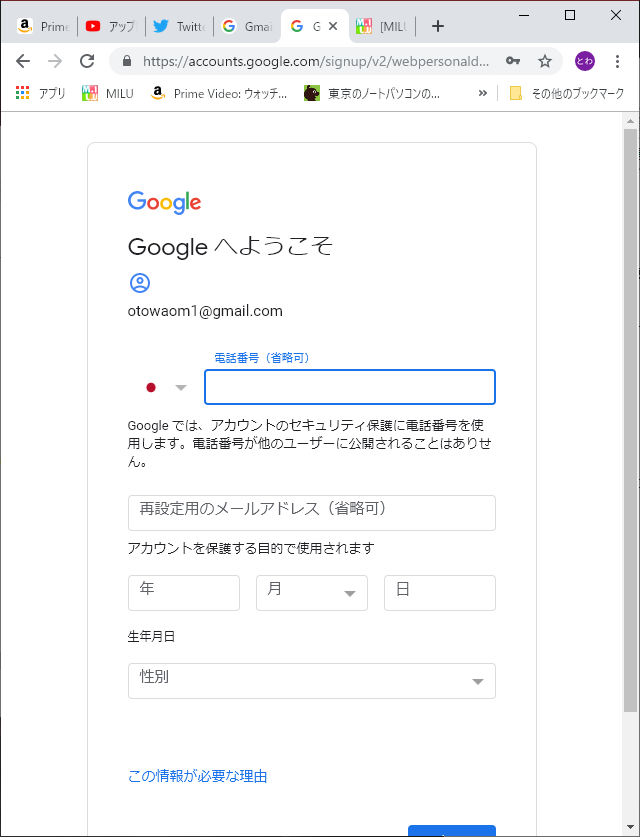Click the Google へようこそ heading
640x837 pixels.
230,247
